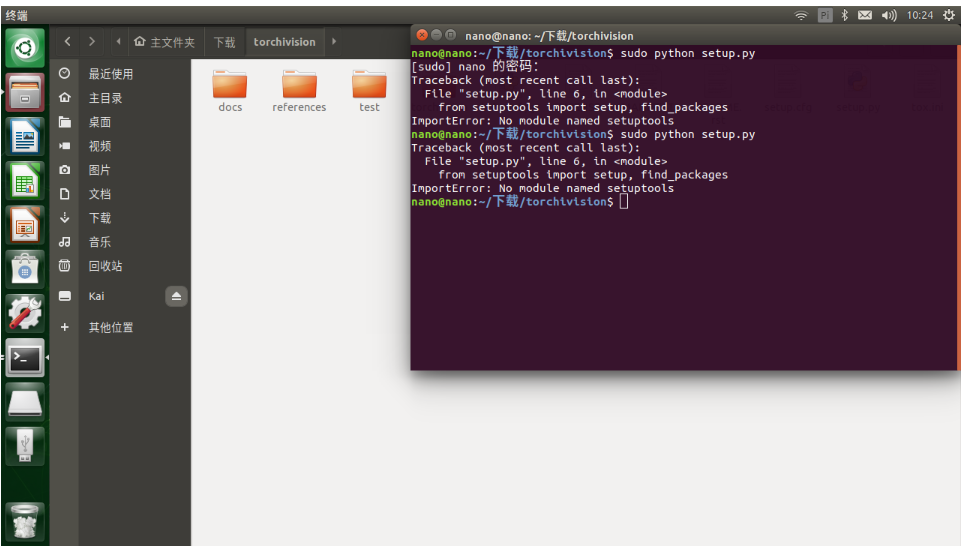
Task: Click the terminal title bar
Action: [x=685, y=35]
